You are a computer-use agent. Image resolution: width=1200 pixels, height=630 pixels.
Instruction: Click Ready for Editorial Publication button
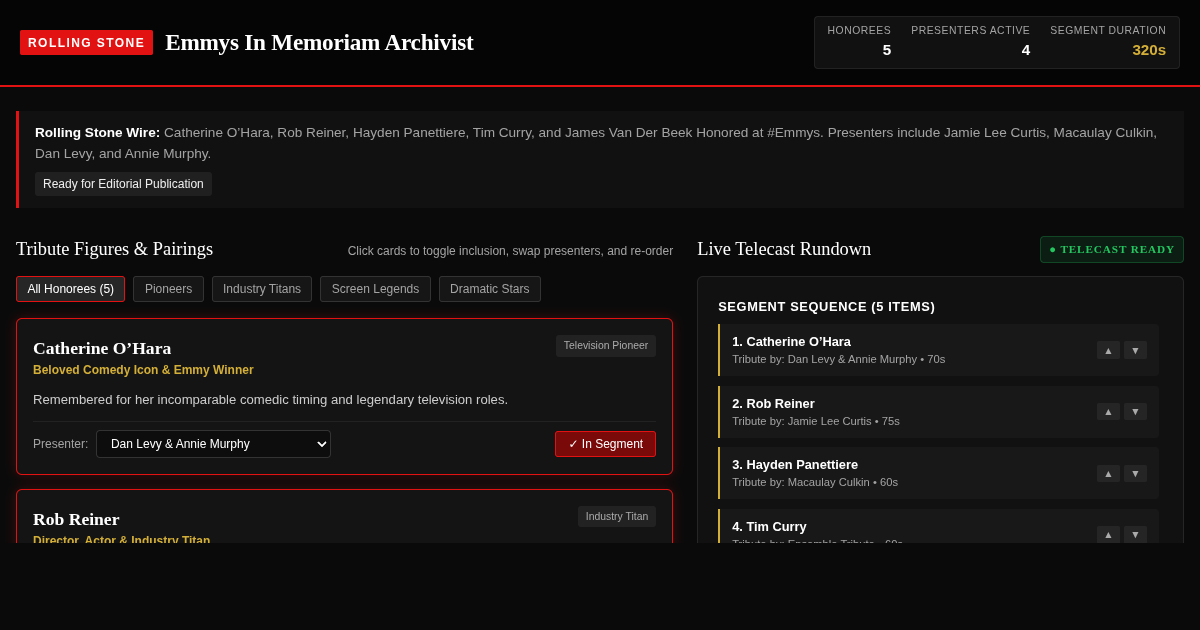click(123, 184)
